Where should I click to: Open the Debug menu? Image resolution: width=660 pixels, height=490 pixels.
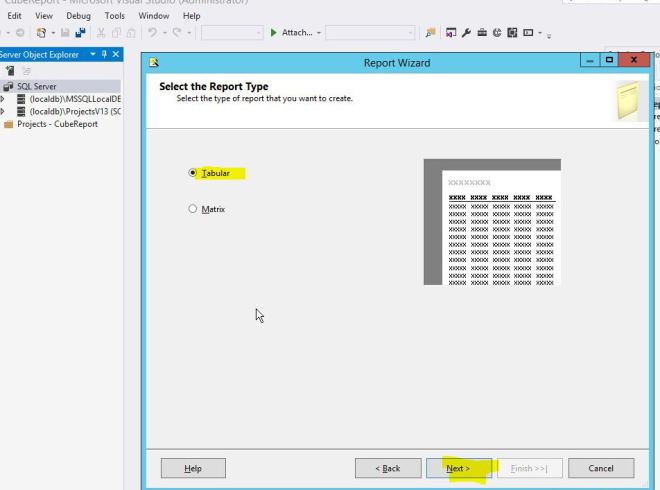click(78, 16)
